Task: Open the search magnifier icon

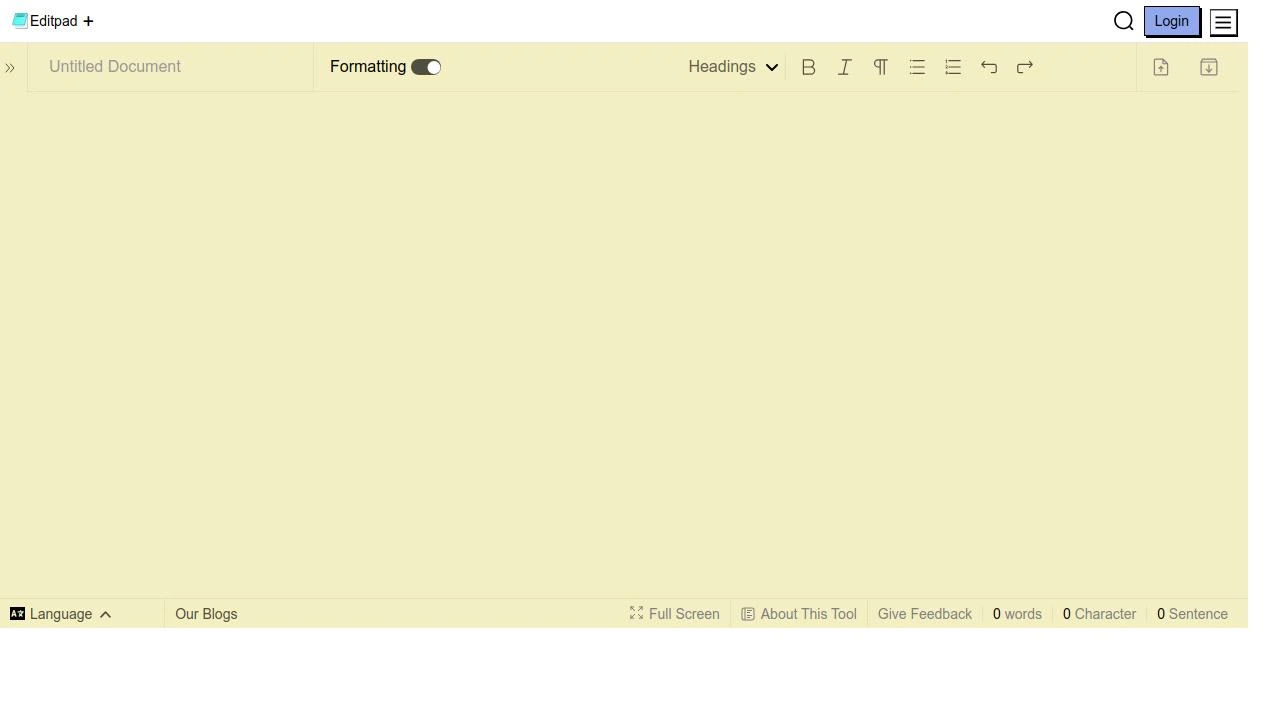Action: click(x=1123, y=21)
